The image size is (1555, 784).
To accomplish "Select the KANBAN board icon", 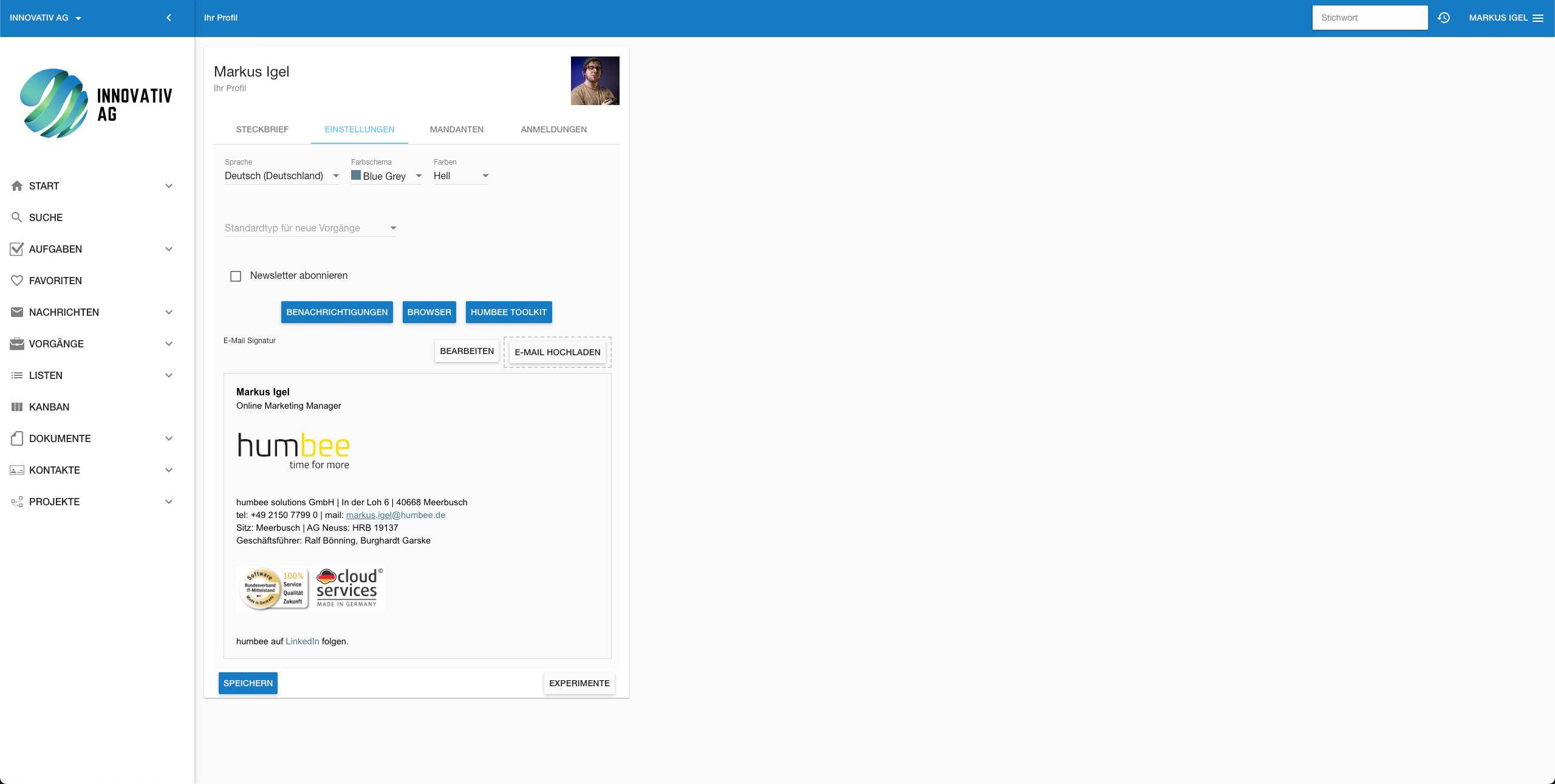I will click(16, 406).
